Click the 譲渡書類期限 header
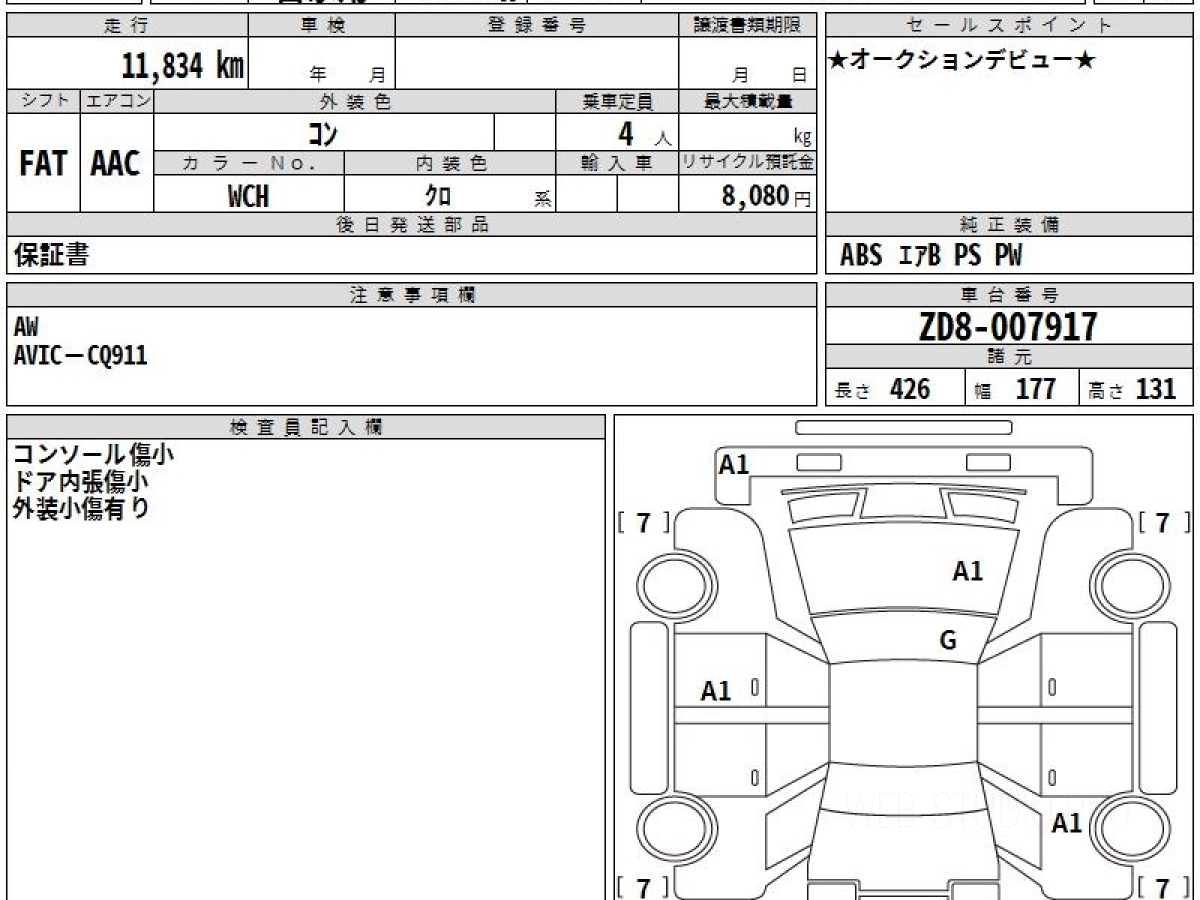 point(747,25)
